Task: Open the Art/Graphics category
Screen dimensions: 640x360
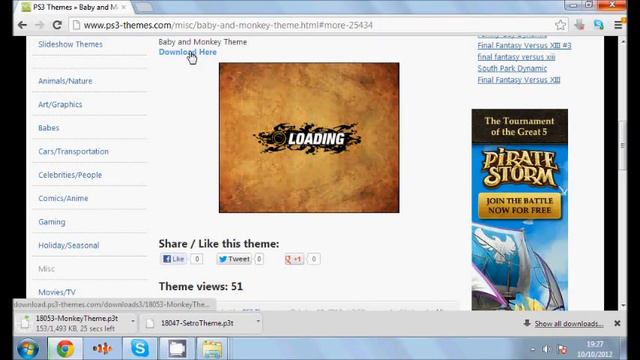Action: tap(60, 104)
